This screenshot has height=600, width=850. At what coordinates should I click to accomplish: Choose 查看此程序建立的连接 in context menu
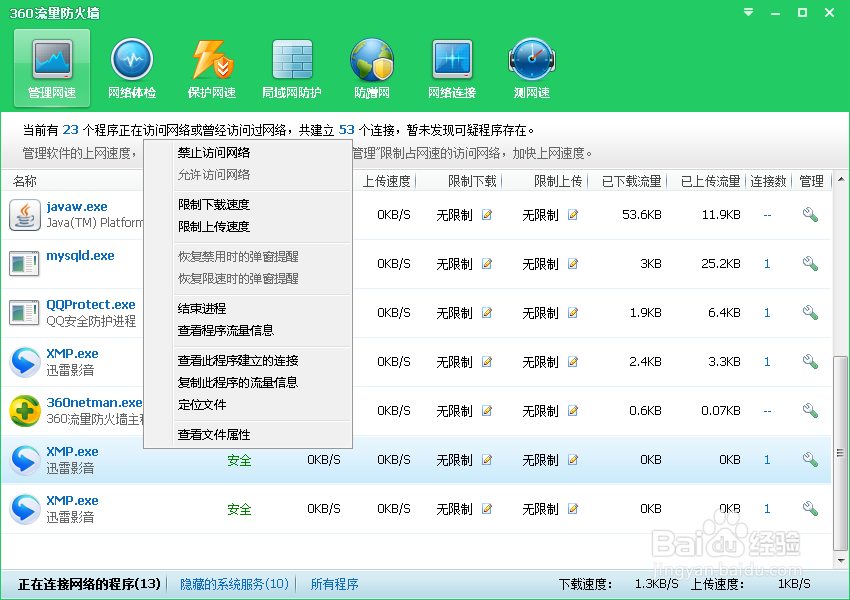tap(238, 360)
